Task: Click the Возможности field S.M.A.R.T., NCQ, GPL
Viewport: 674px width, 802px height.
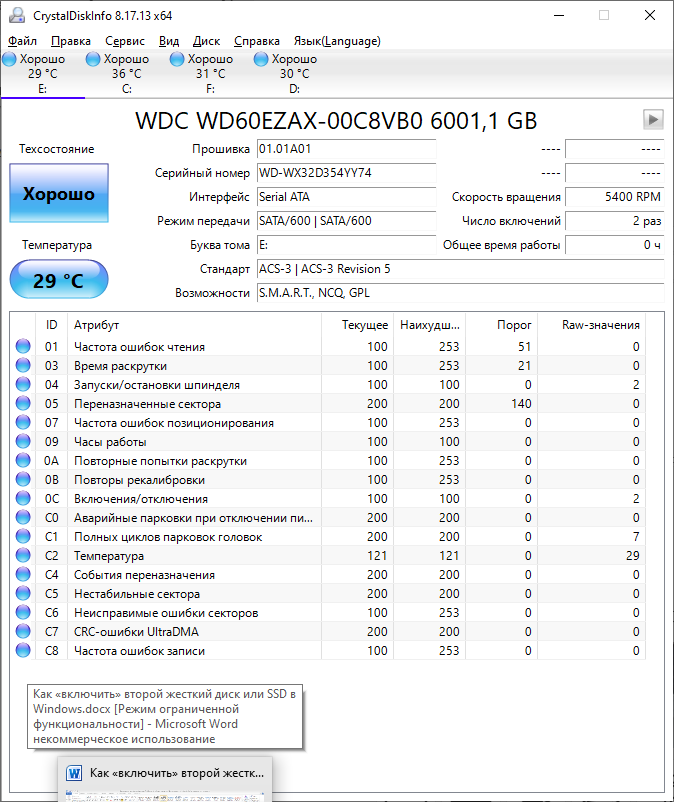Action: 460,293
